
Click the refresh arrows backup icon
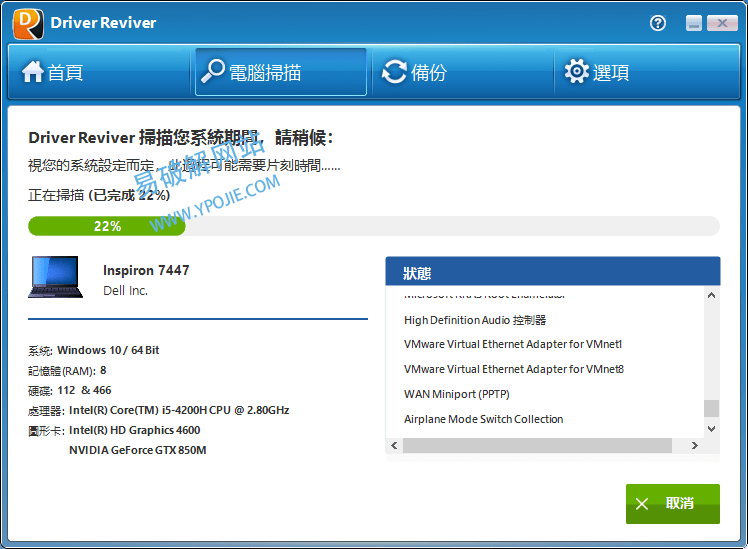(x=395, y=72)
